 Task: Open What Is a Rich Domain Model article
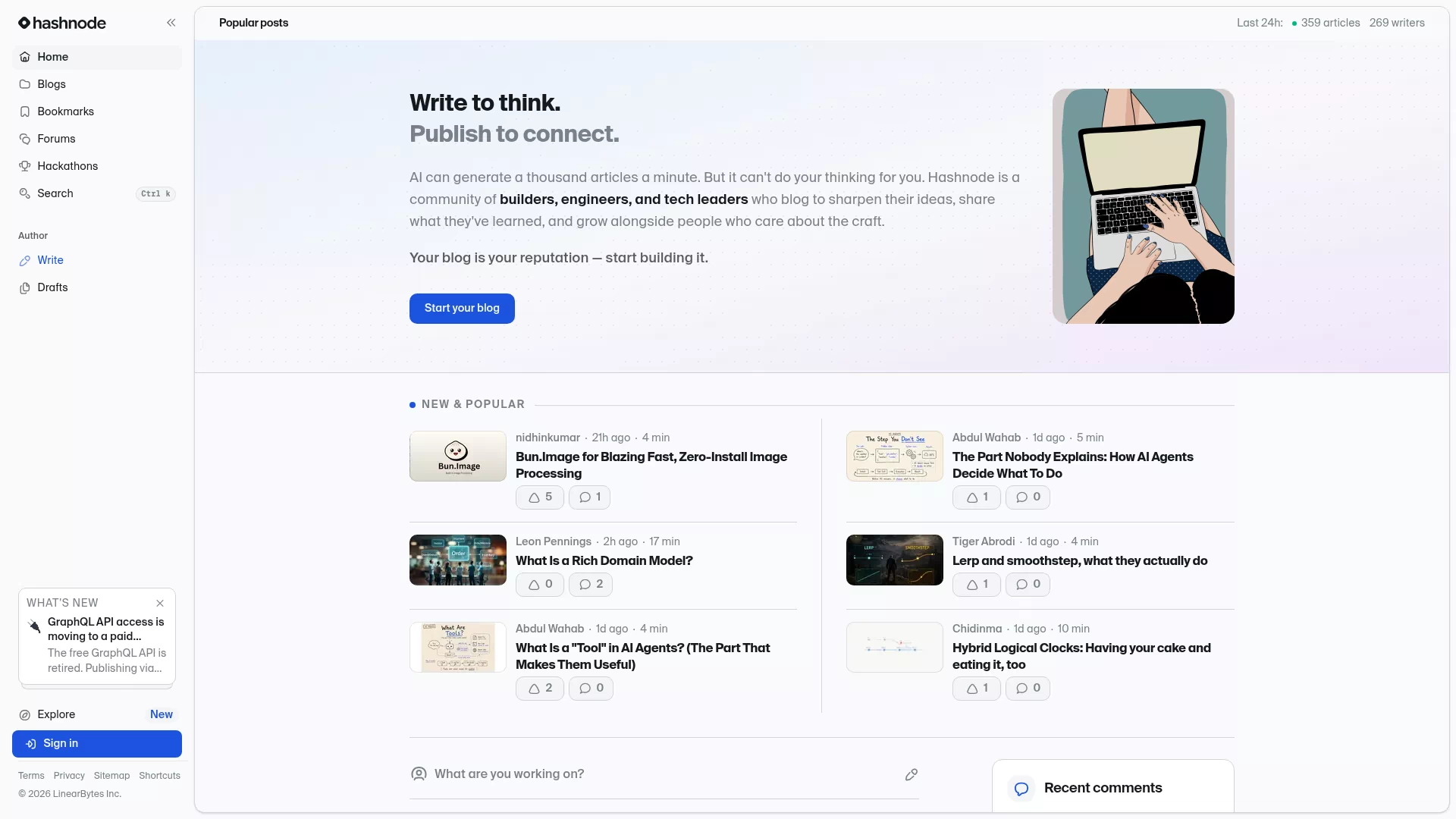604,561
